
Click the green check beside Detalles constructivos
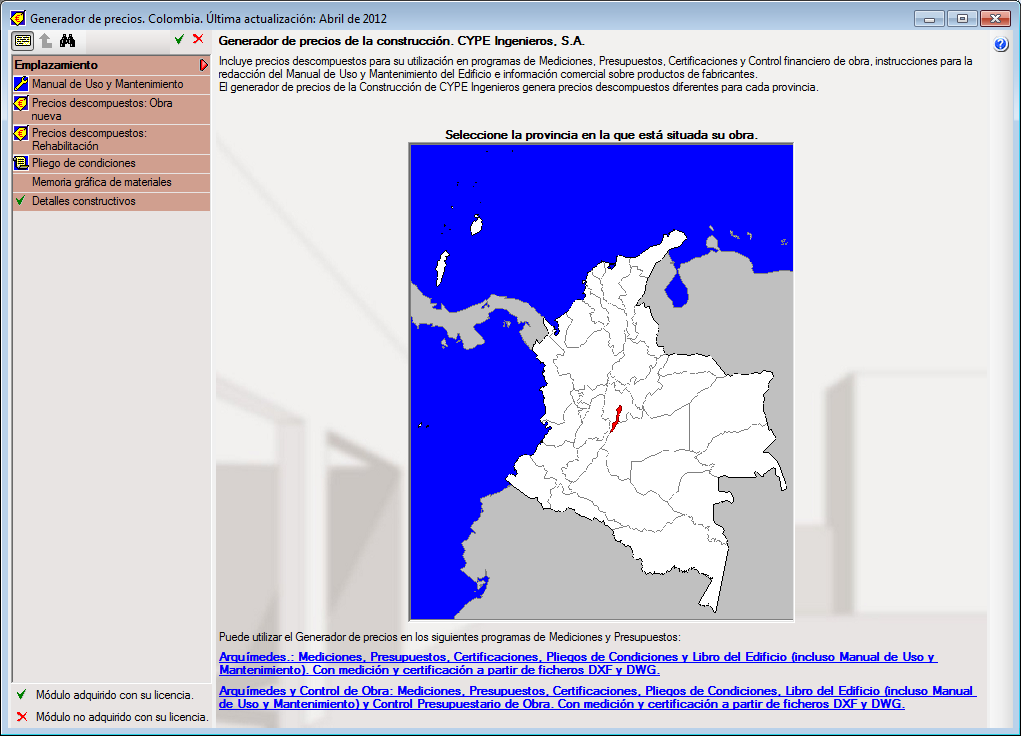pos(21,201)
